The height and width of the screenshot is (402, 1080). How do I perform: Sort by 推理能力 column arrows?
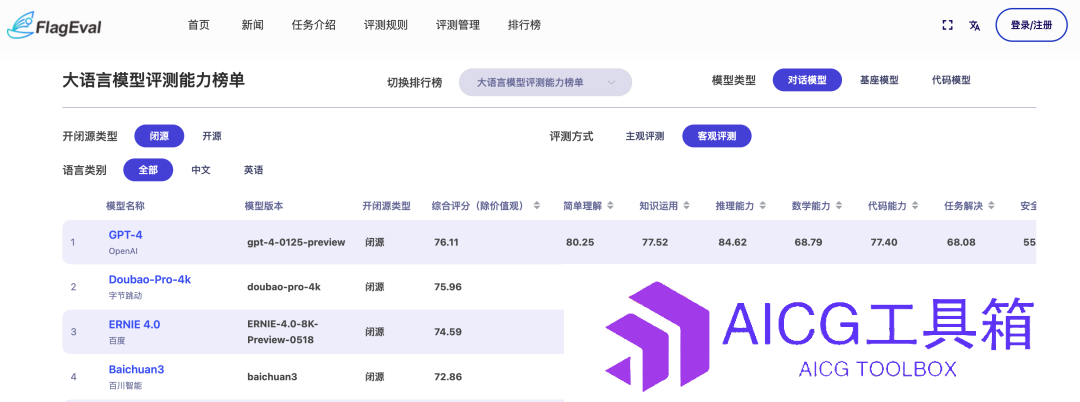point(764,206)
